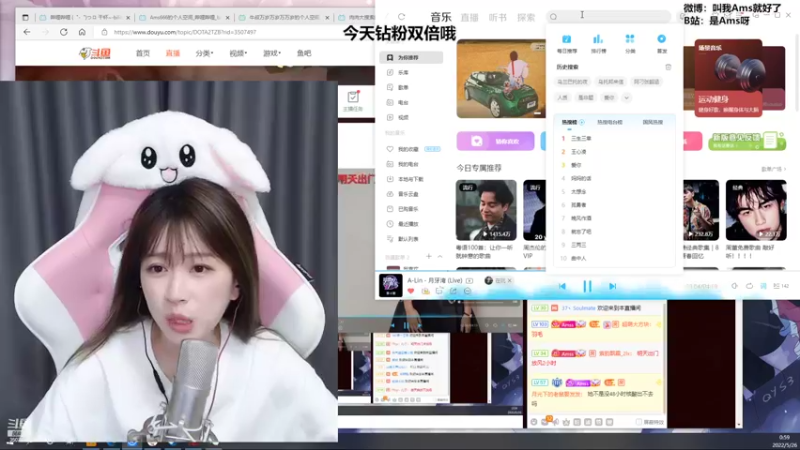Open the playlist card showing 22.1万 plays

coord(756,210)
